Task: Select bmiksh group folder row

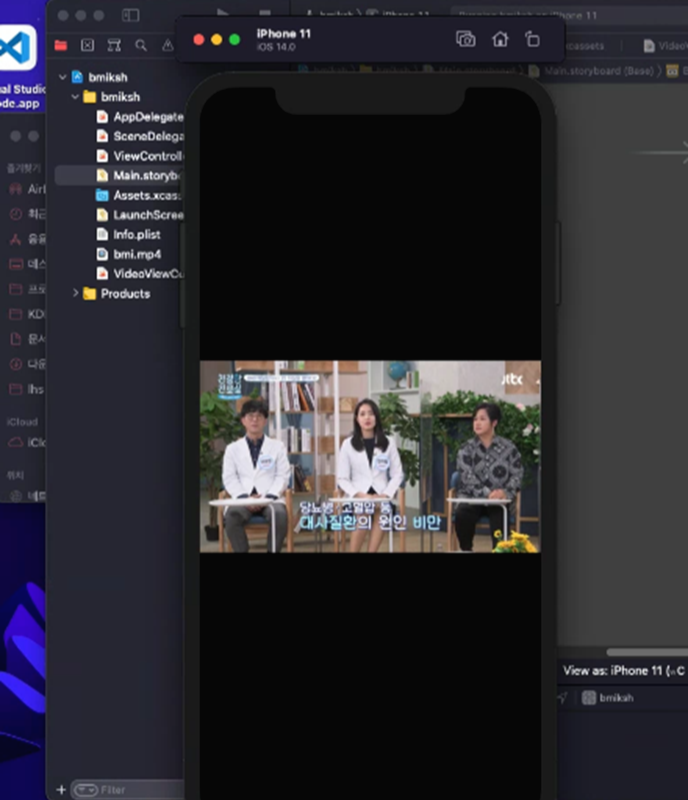Action: (111, 96)
